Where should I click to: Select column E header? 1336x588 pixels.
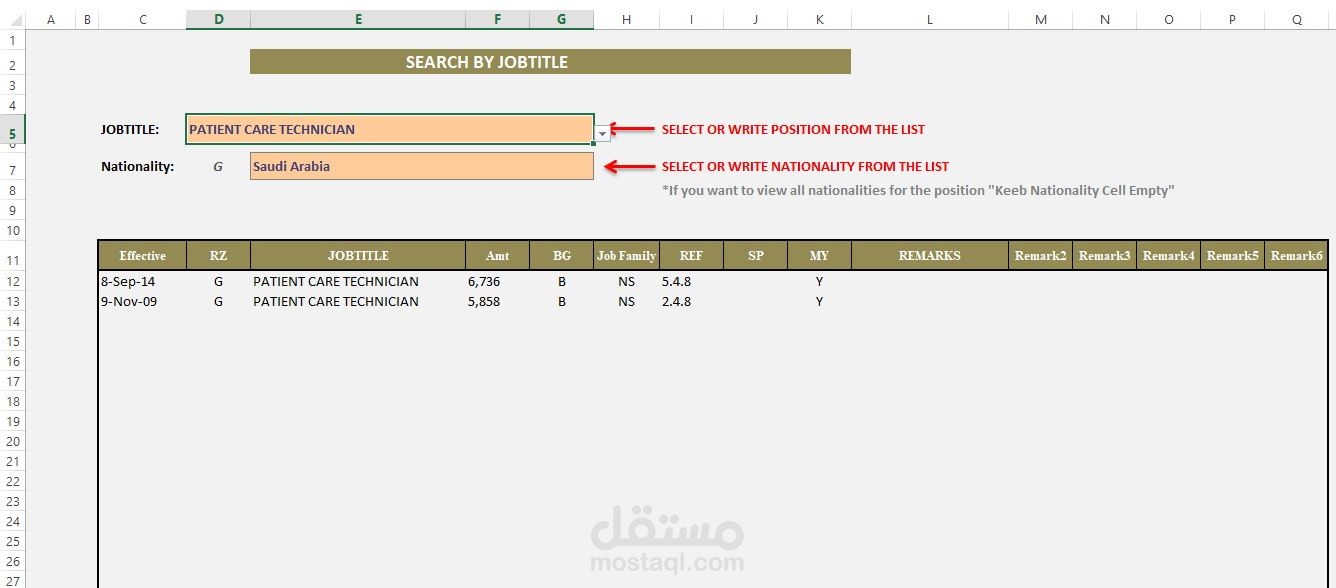point(358,19)
